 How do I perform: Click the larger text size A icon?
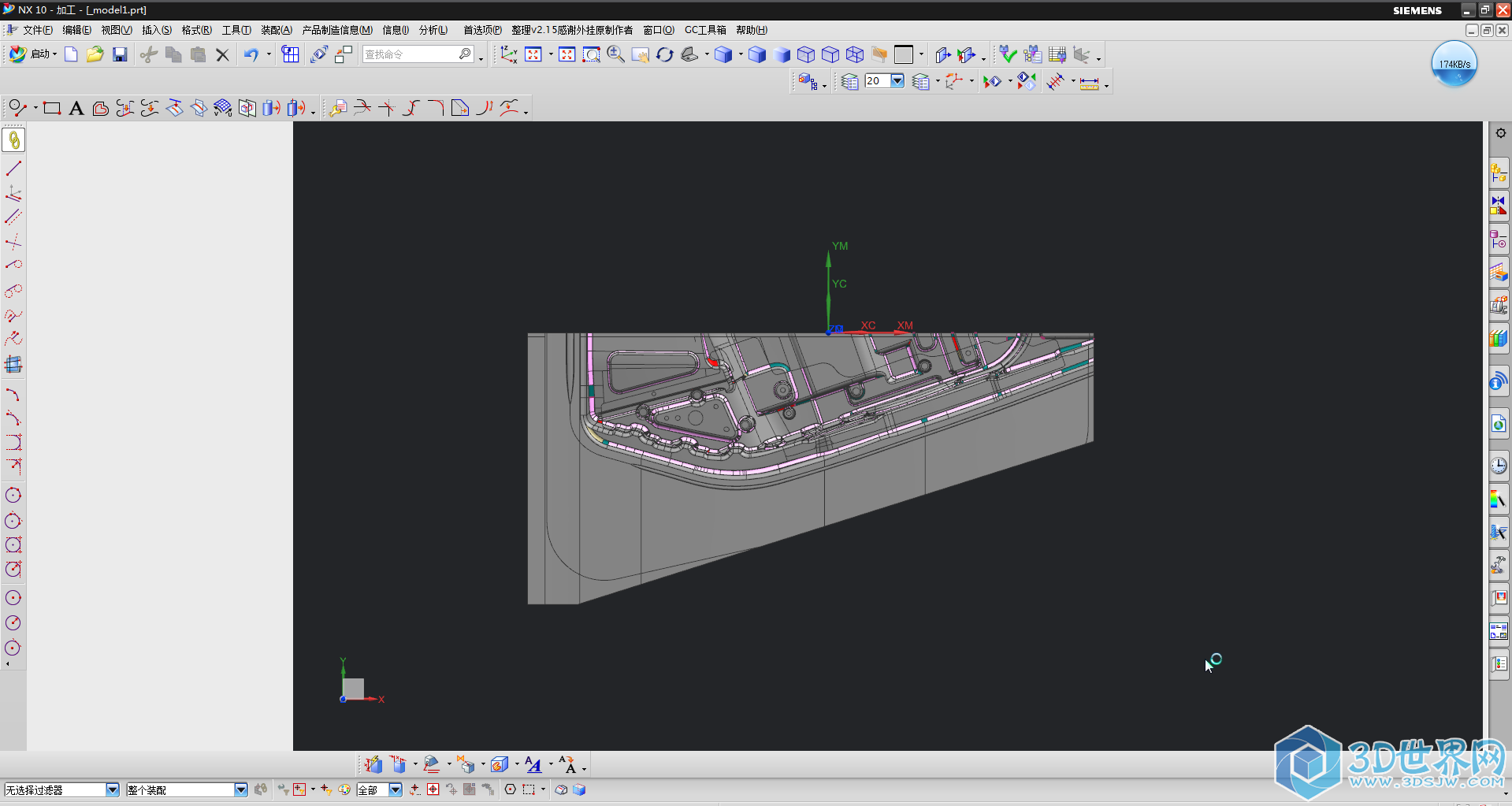[567, 764]
